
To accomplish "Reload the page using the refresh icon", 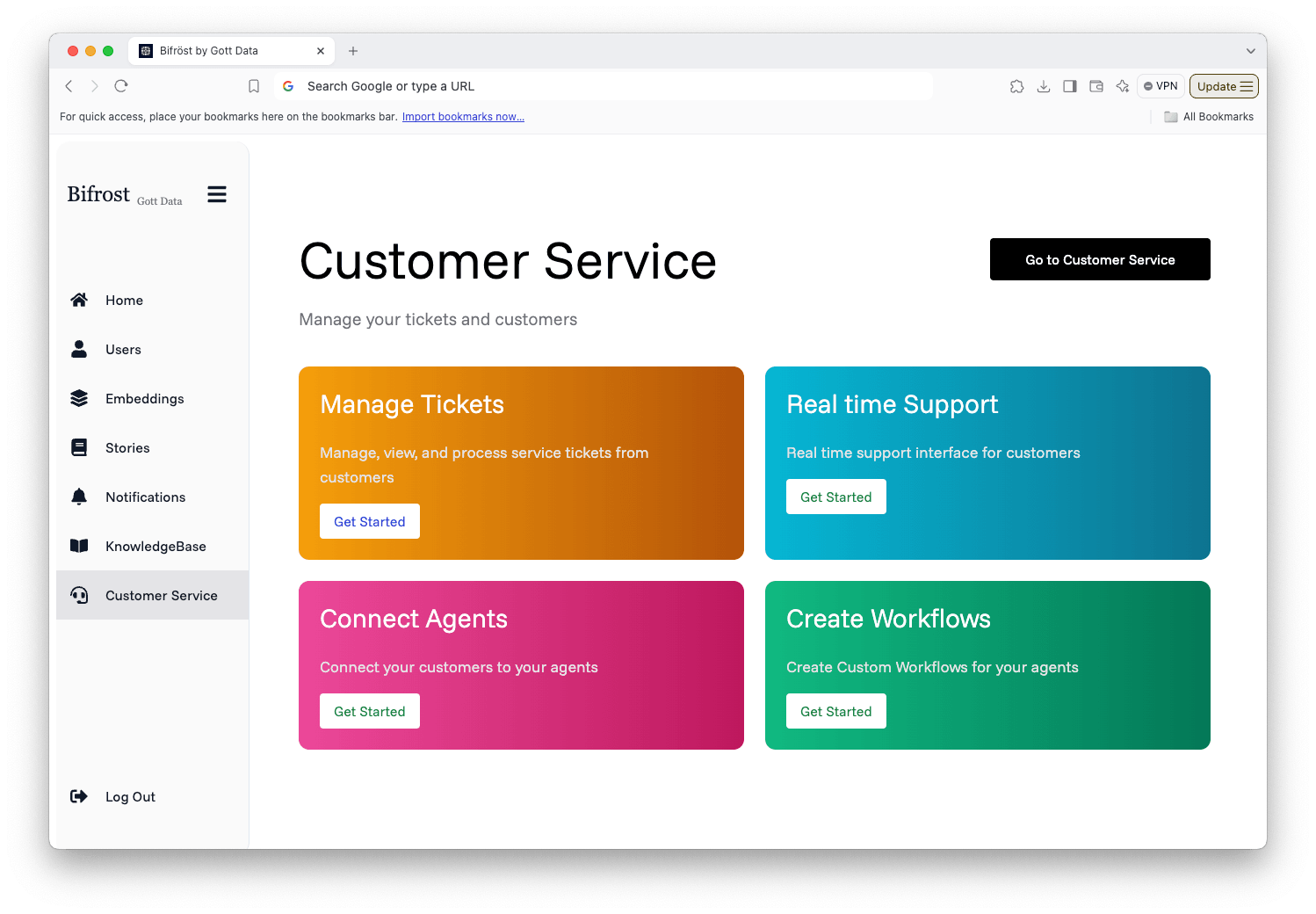I will 120,85.
